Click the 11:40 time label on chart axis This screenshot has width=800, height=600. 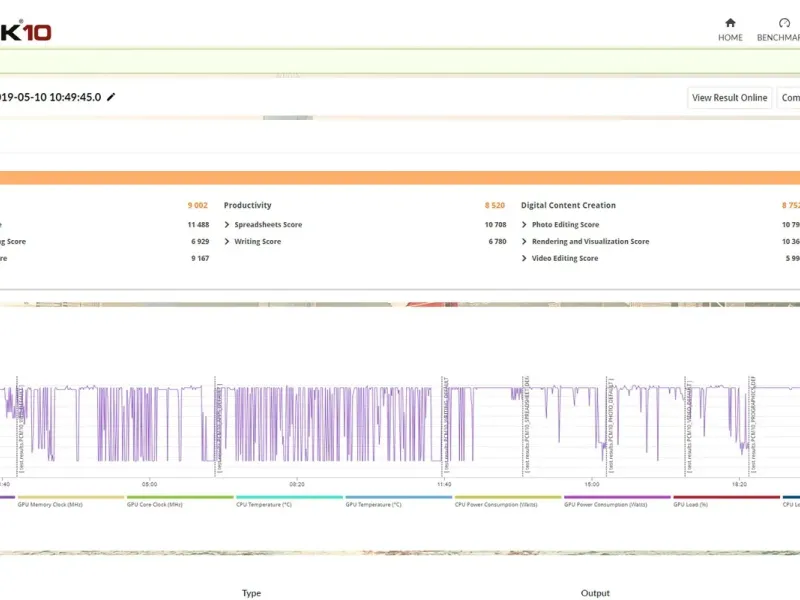point(444,484)
